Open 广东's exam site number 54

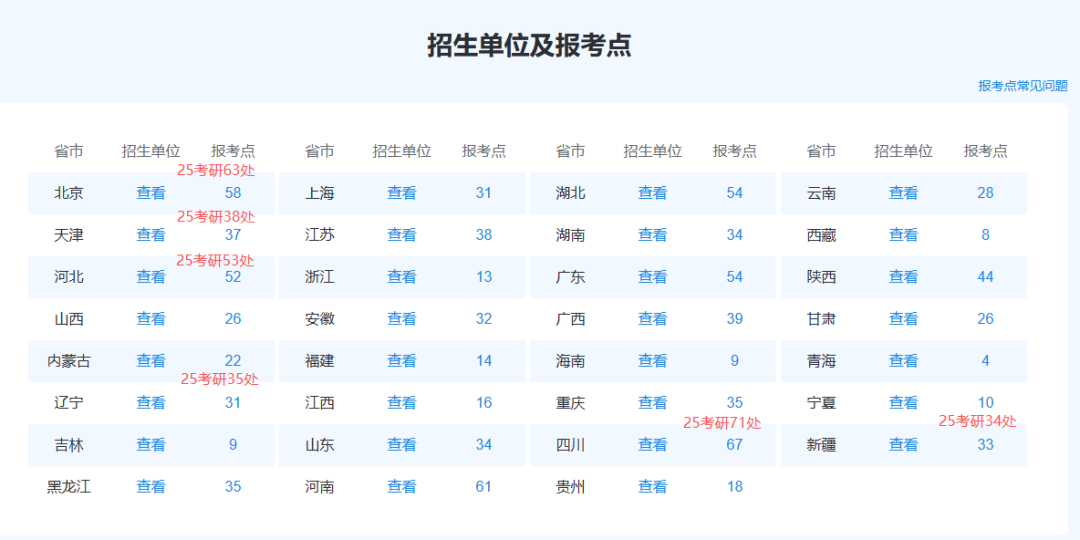(735, 277)
